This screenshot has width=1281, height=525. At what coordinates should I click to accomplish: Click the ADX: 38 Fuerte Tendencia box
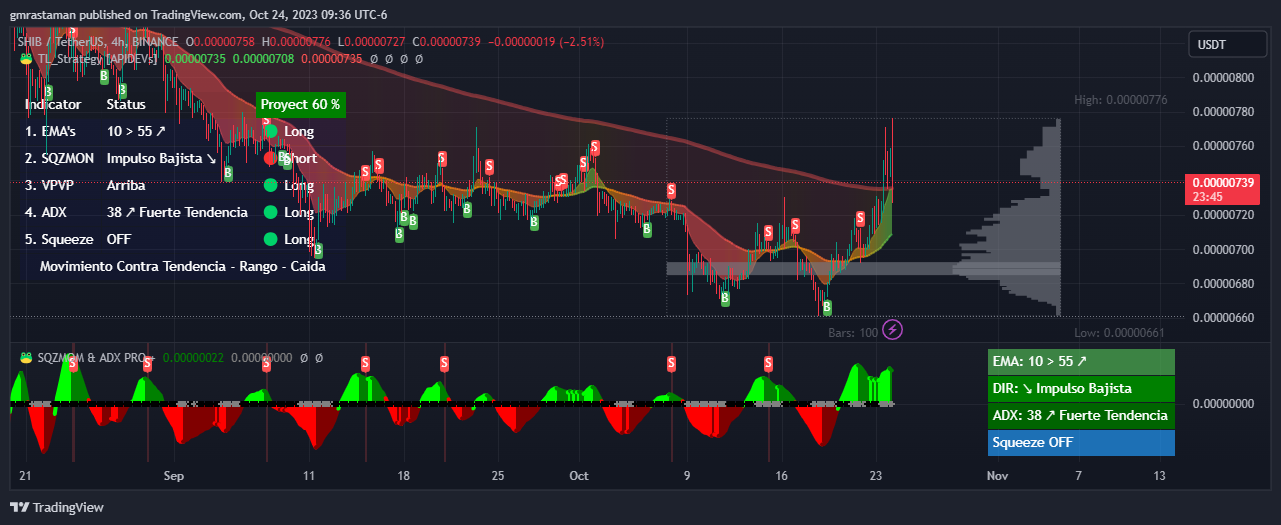tap(1081, 415)
